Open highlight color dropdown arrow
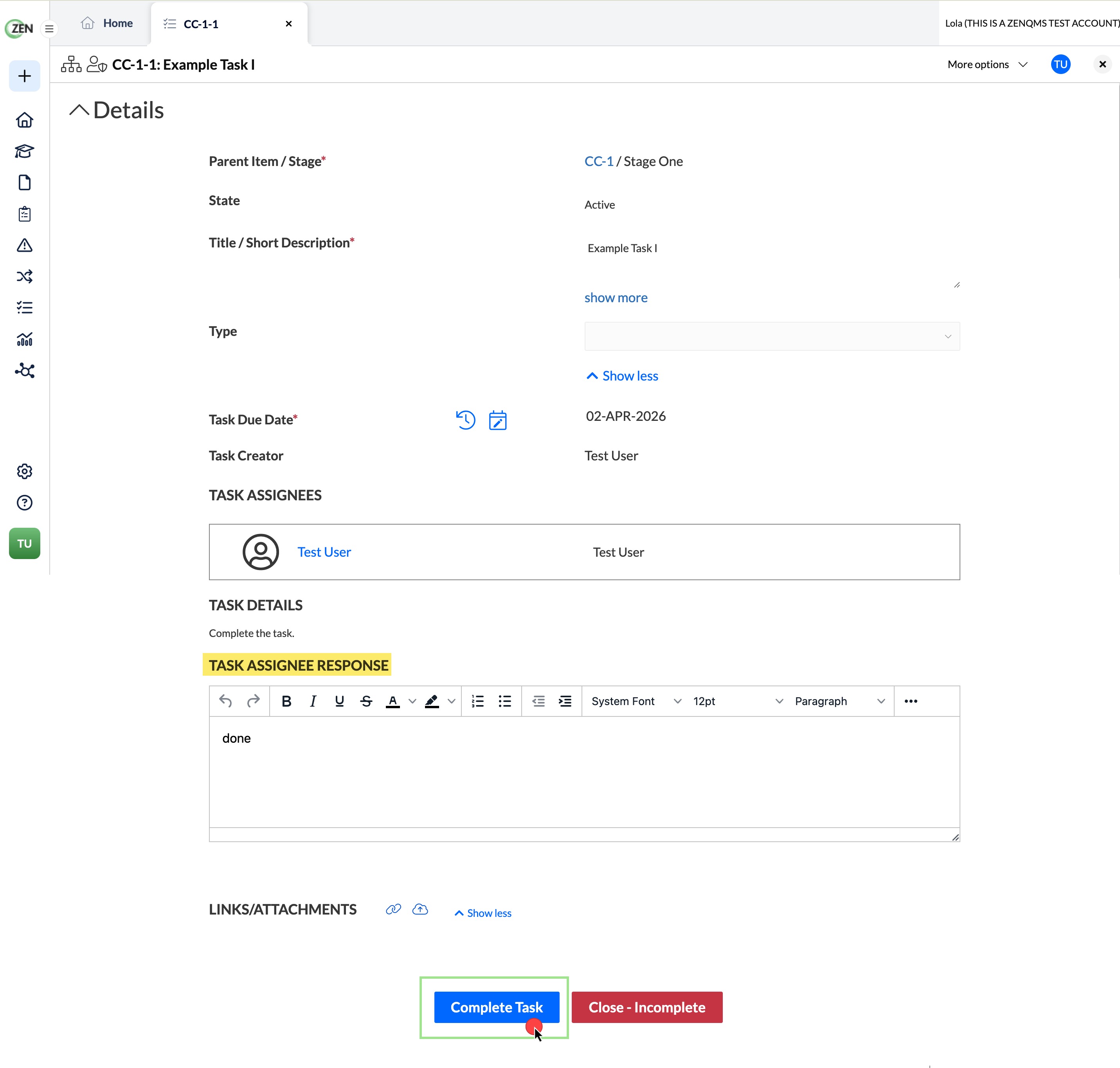This screenshot has width=1120, height=1068. coord(451,702)
